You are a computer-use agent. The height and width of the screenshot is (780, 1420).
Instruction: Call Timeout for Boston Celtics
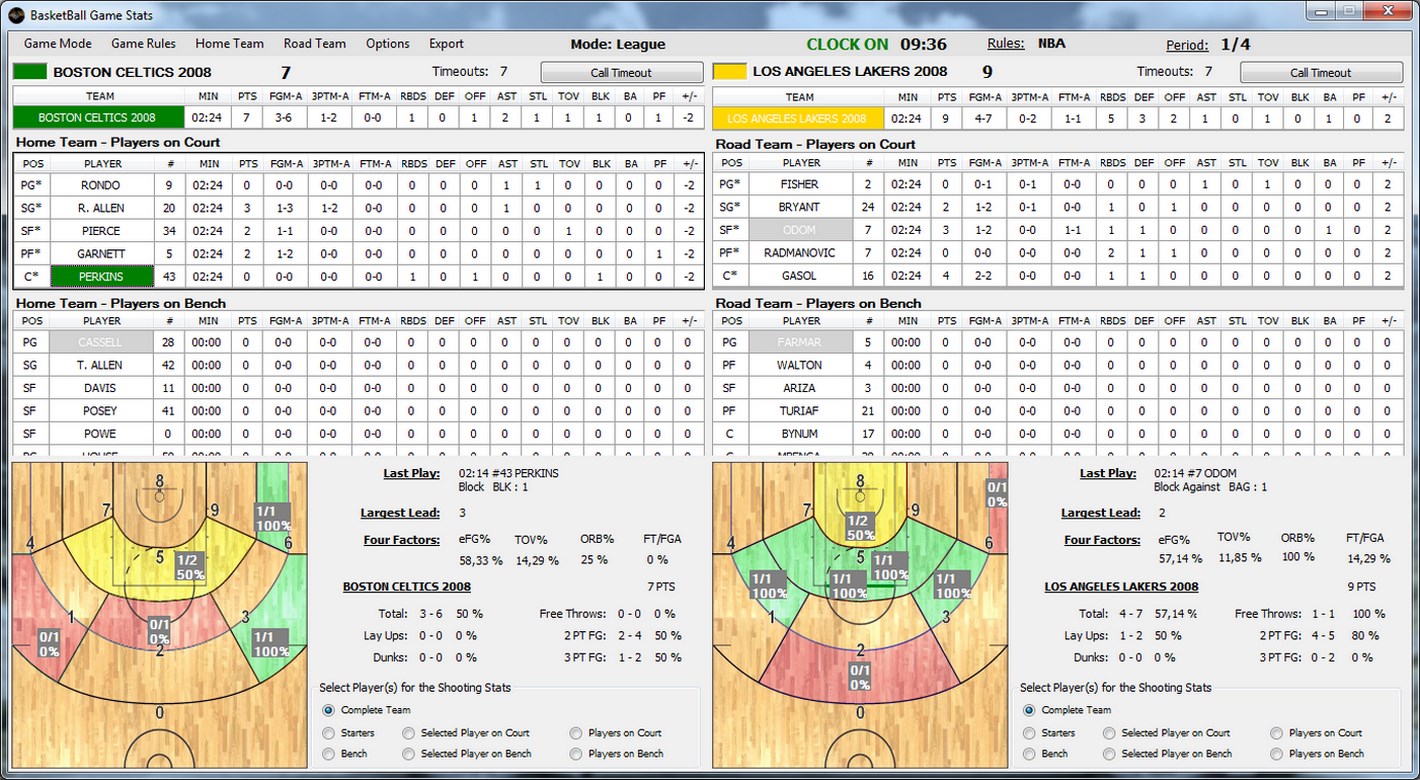click(622, 72)
